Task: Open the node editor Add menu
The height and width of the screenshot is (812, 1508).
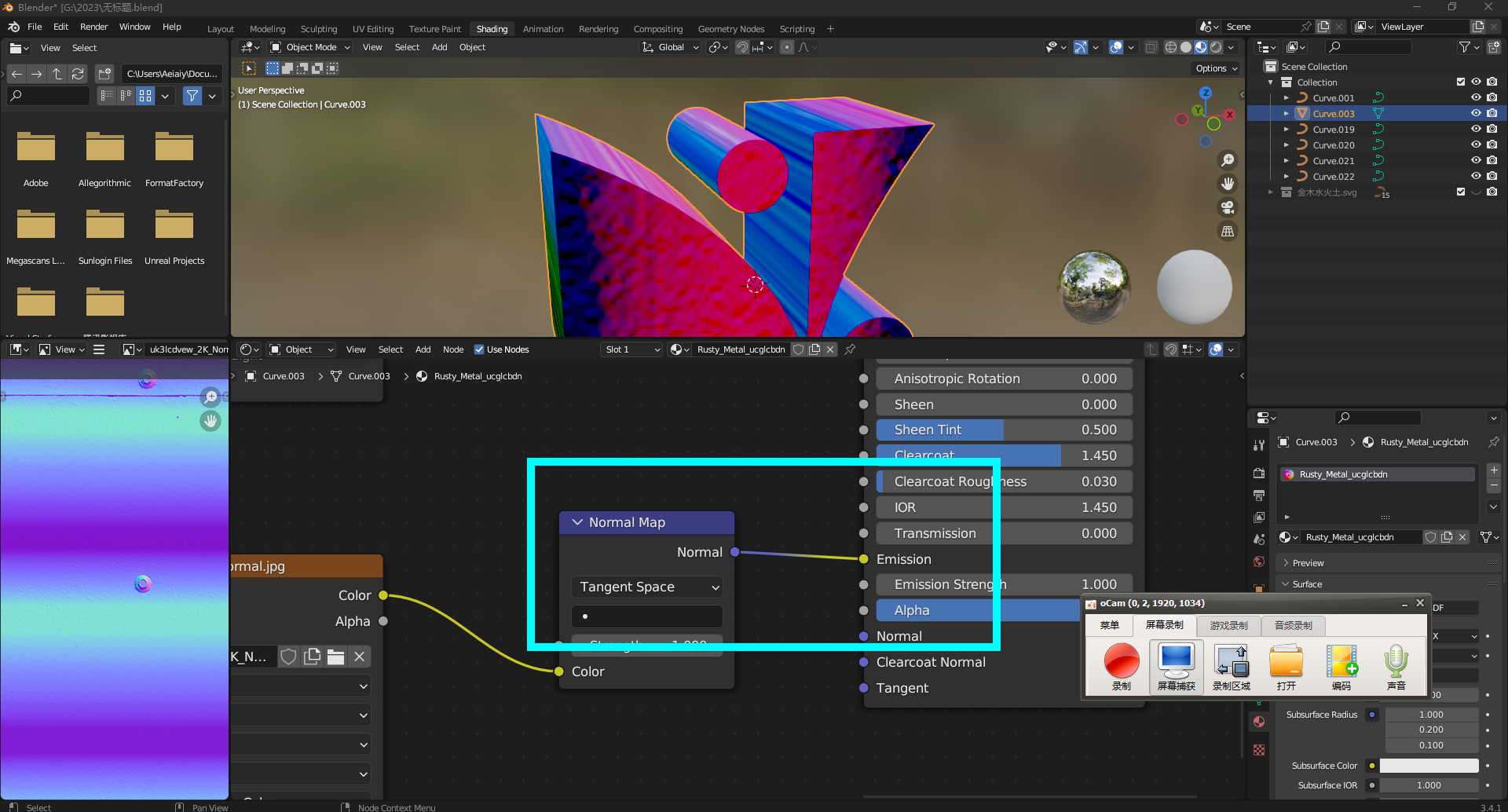Action: click(423, 349)
